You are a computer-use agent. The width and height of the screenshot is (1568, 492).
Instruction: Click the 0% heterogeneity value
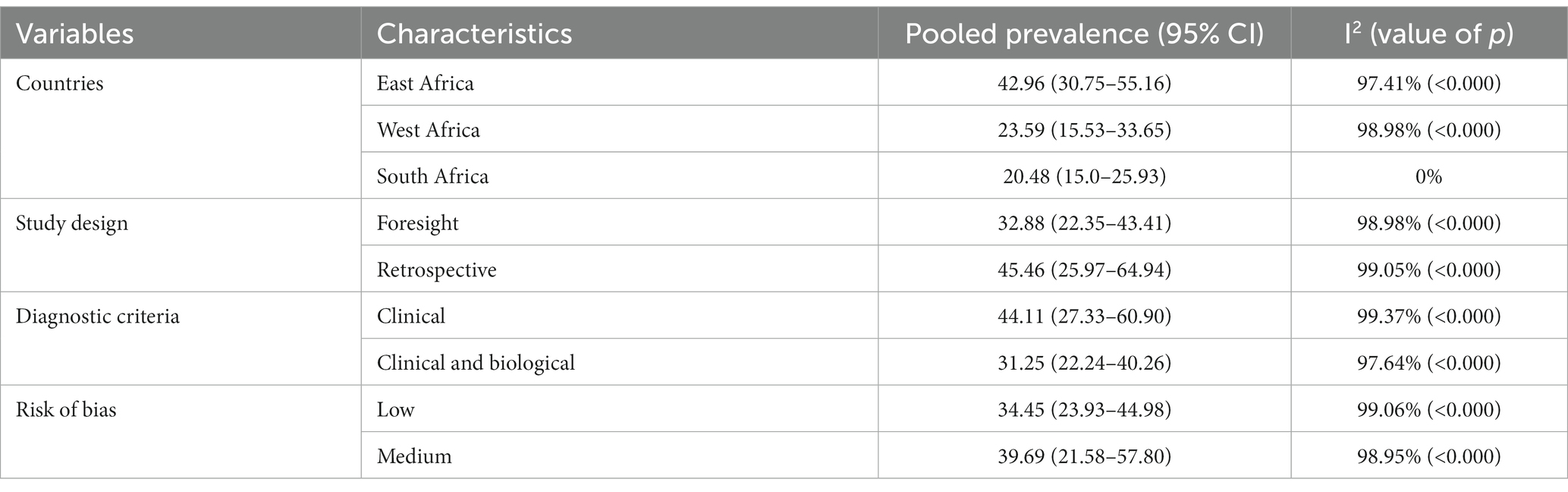[x=1428, y=176]
